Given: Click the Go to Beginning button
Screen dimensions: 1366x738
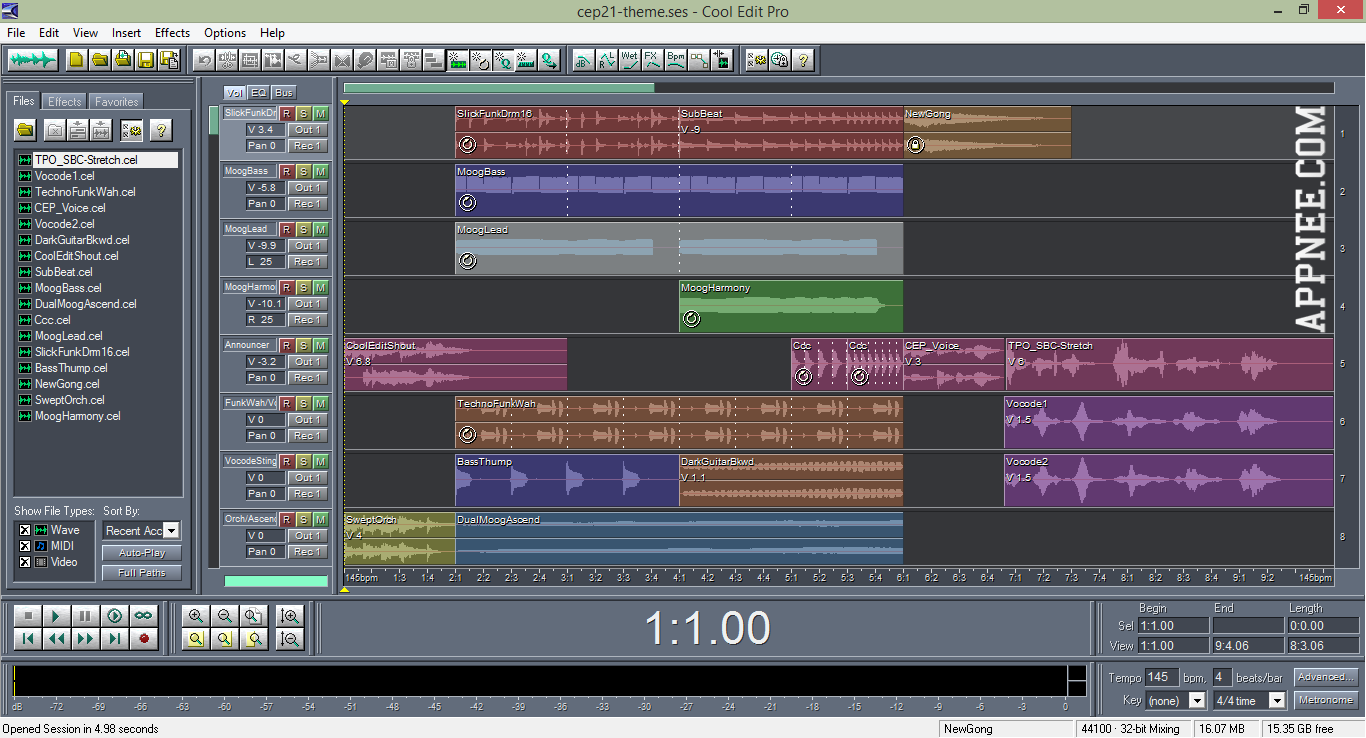Looking at the screenshot, I should click(28, 638).
